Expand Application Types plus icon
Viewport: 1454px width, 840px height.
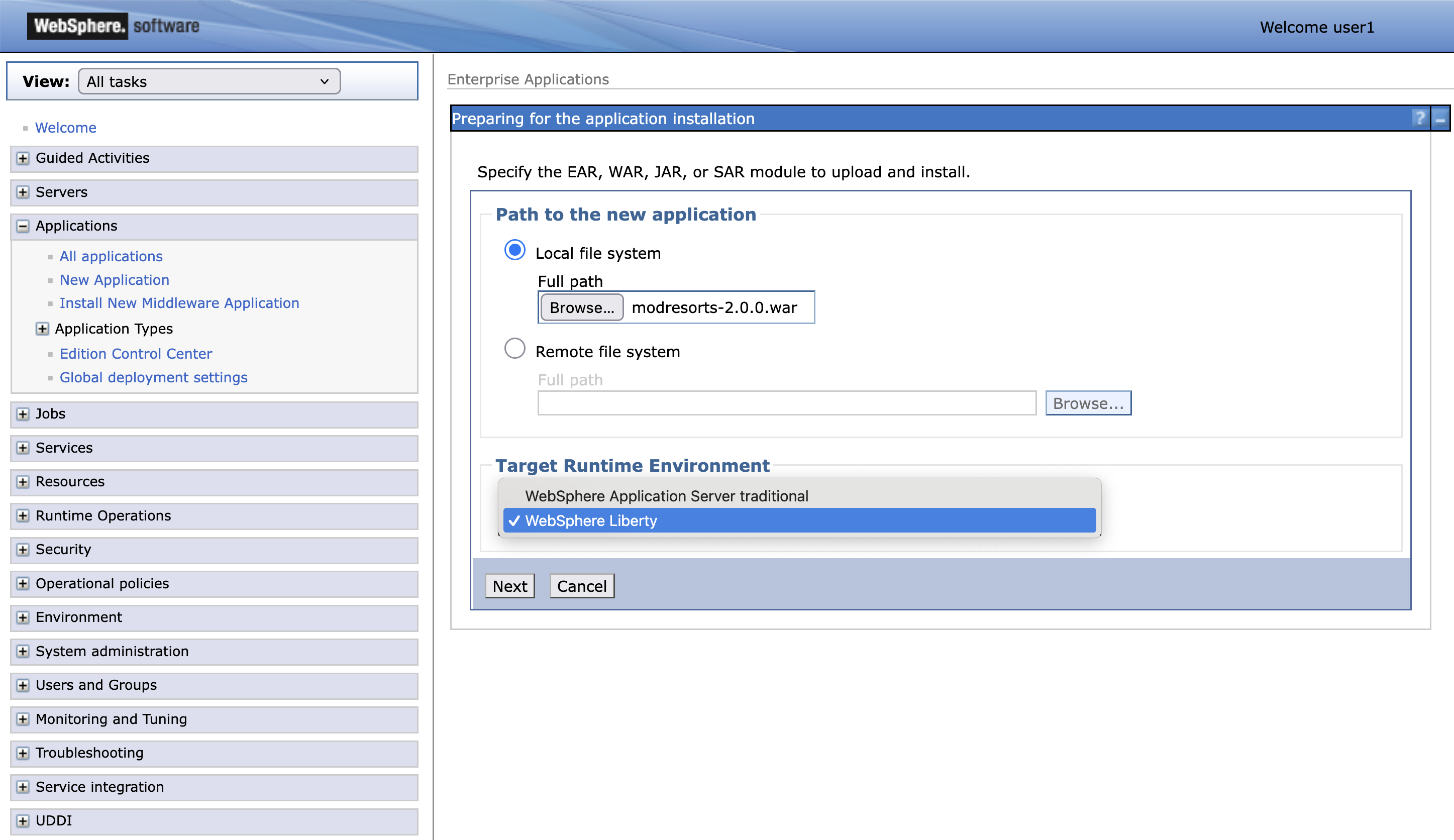42,329
